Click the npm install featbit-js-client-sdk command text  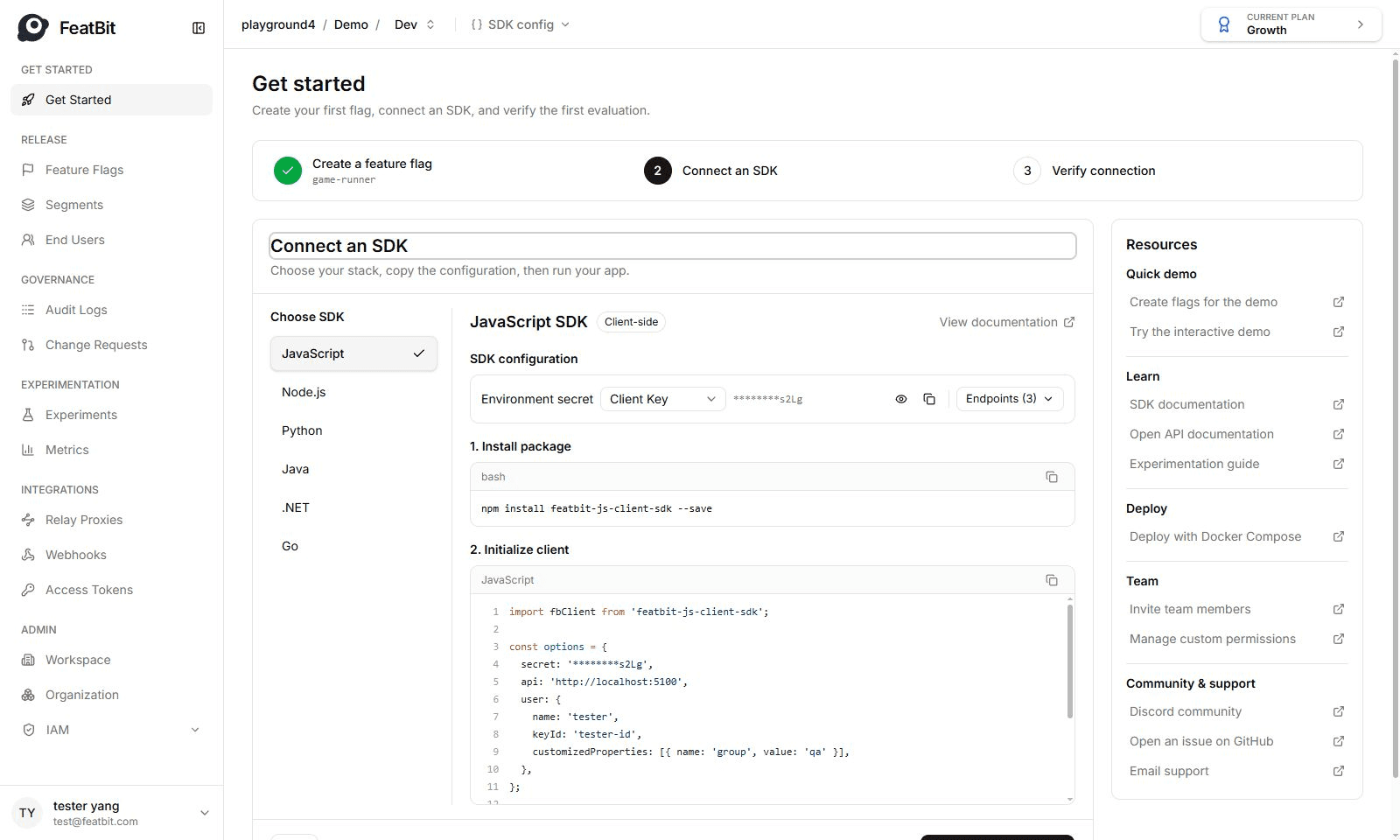[x=597, y=508]
